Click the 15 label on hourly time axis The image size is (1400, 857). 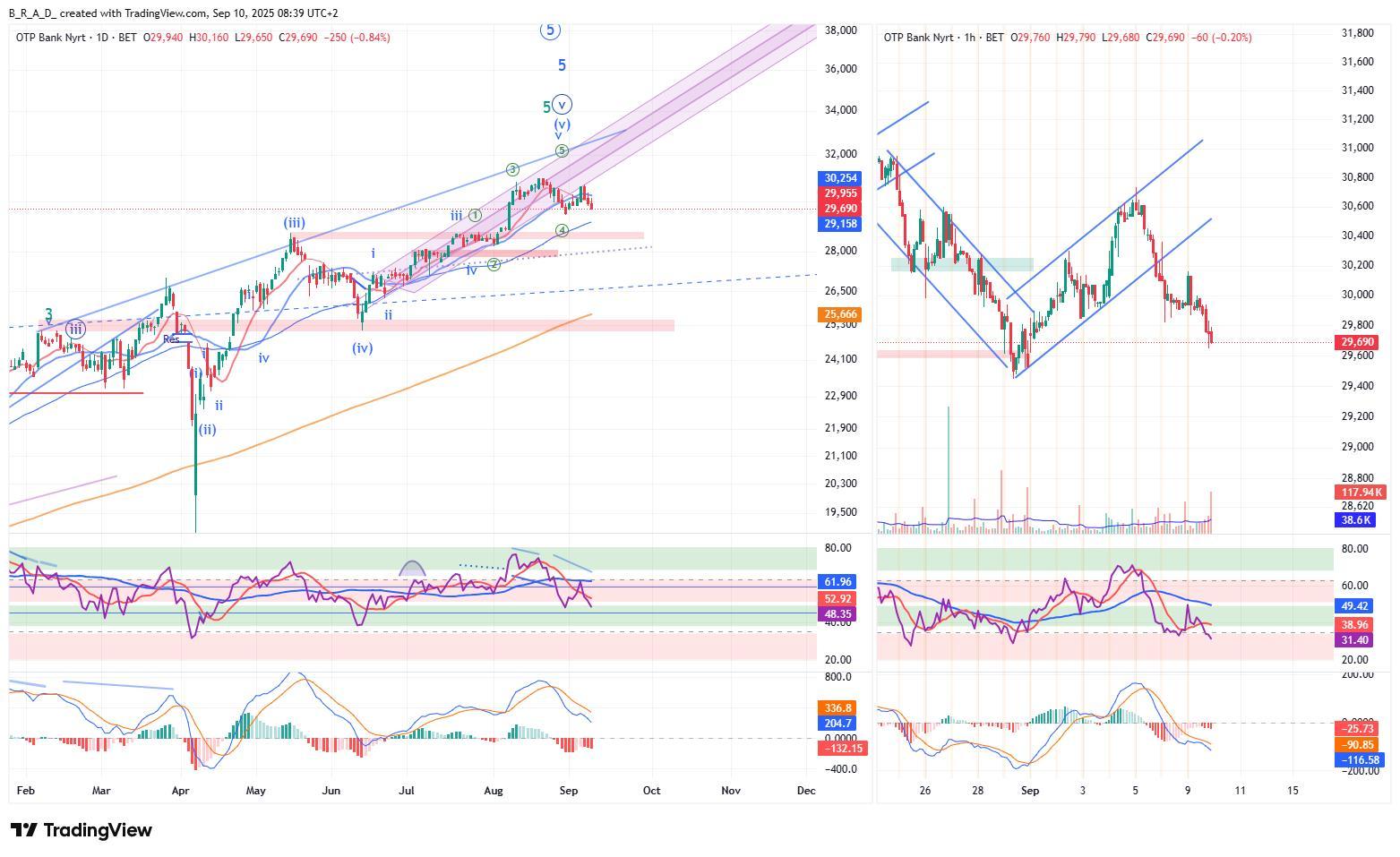click(x=1293, y=791)
